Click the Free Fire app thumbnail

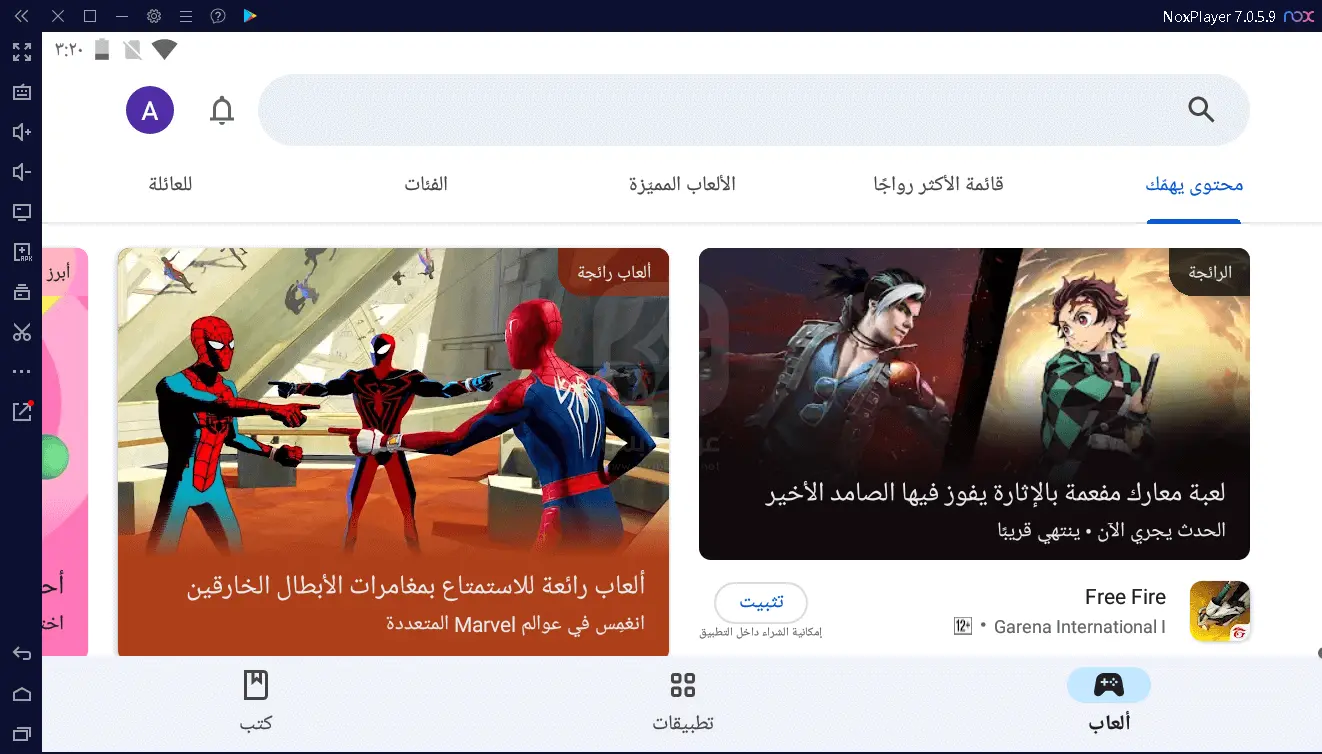pos(1218,611)
